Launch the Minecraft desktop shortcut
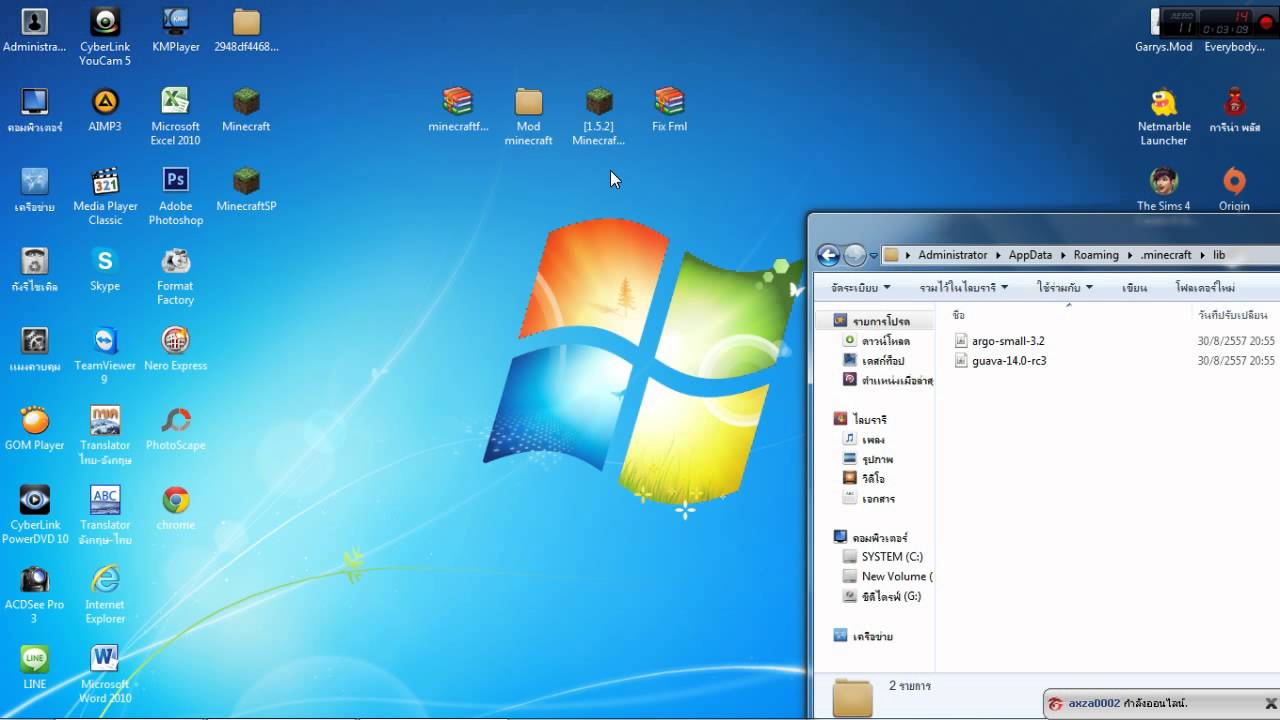1280x720 pixels. tap(246, 110)
